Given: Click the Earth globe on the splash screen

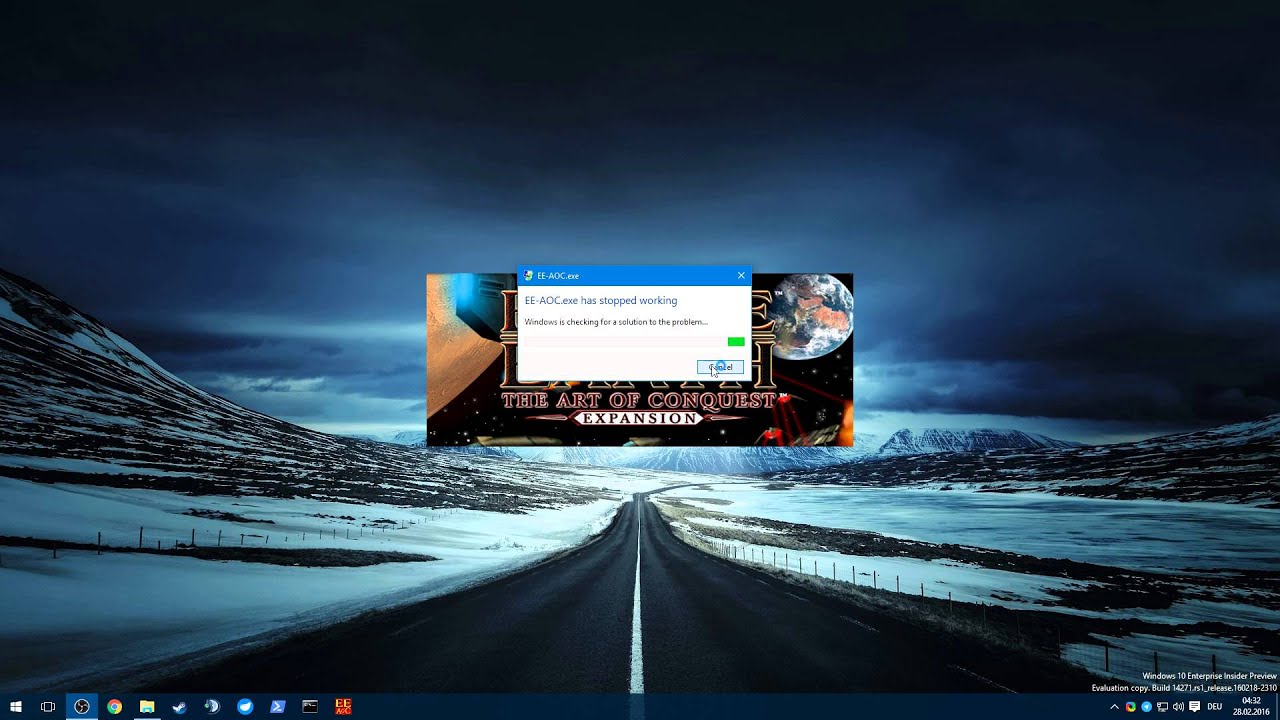Looking at the screenshot, I should (811, 316).
